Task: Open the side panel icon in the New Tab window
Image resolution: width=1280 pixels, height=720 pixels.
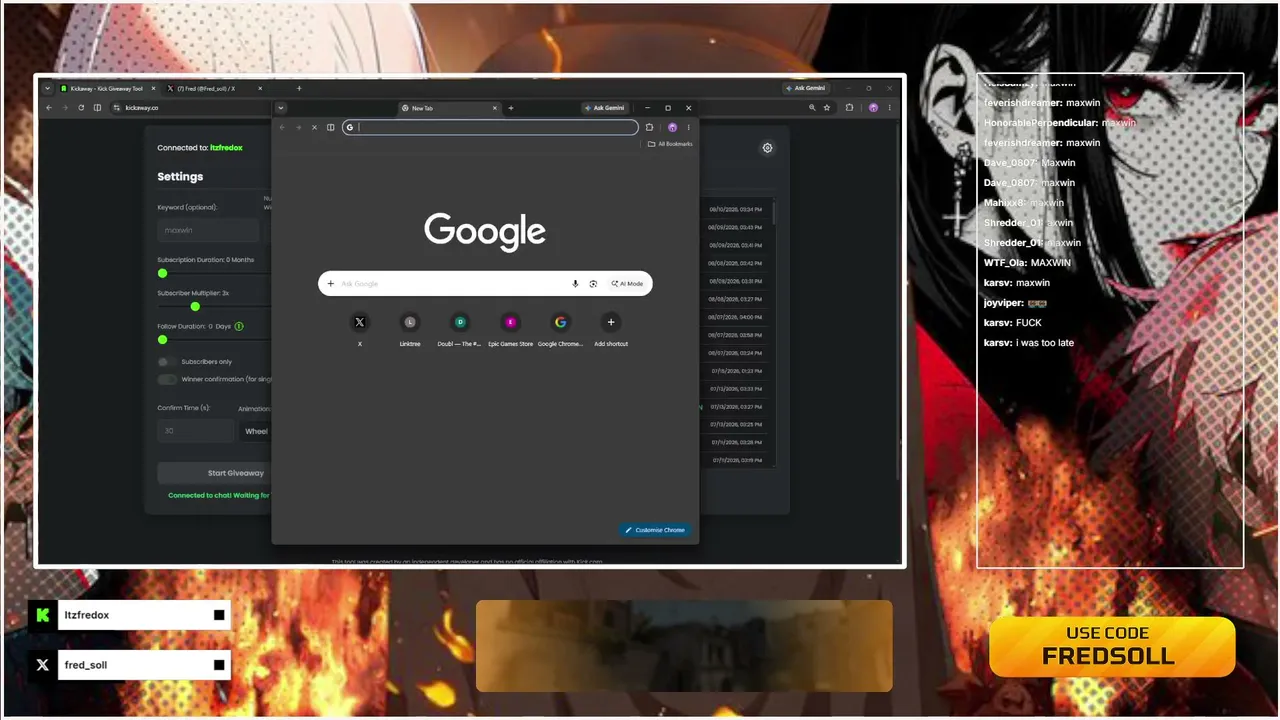Action: click(330, 127)
